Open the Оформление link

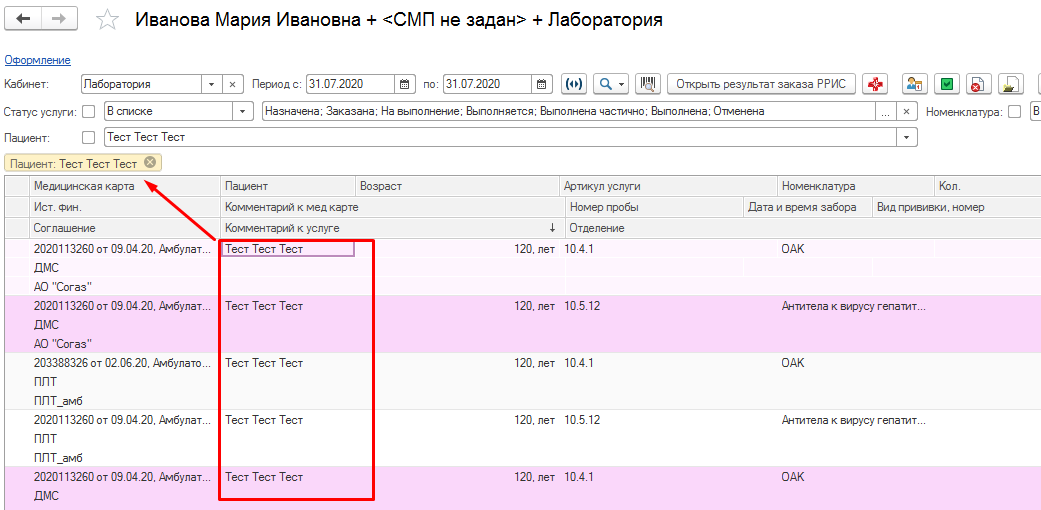click(x=37, y=60)
